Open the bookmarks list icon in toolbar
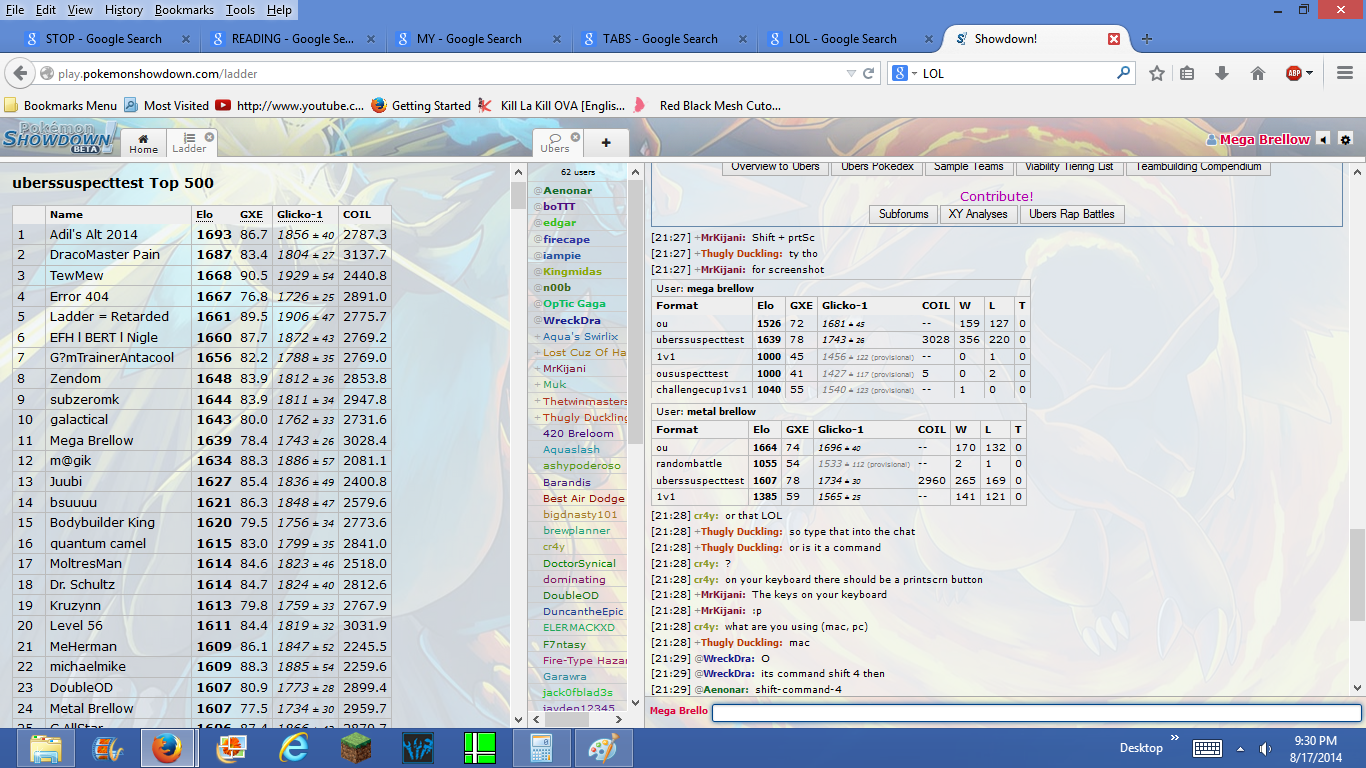This screenshot has height=768, width=1366. pos(1187,73)
